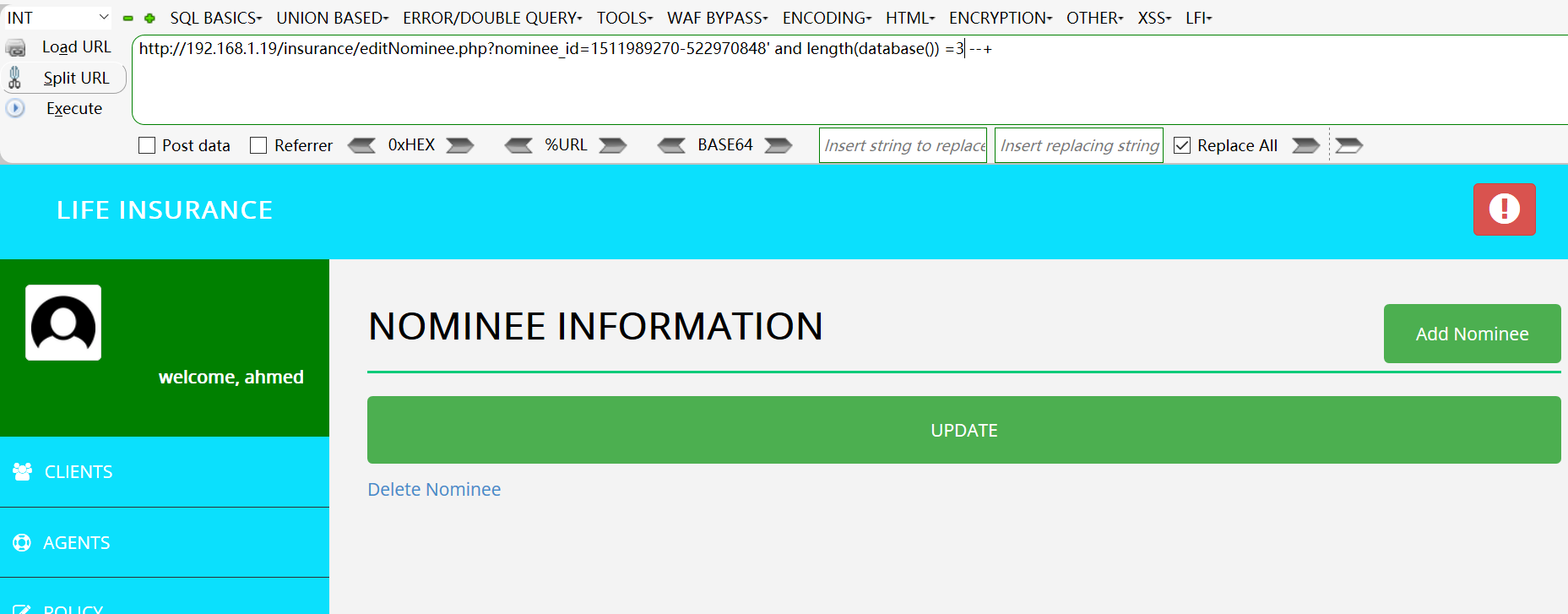Click the %URL label

point(566,145)
